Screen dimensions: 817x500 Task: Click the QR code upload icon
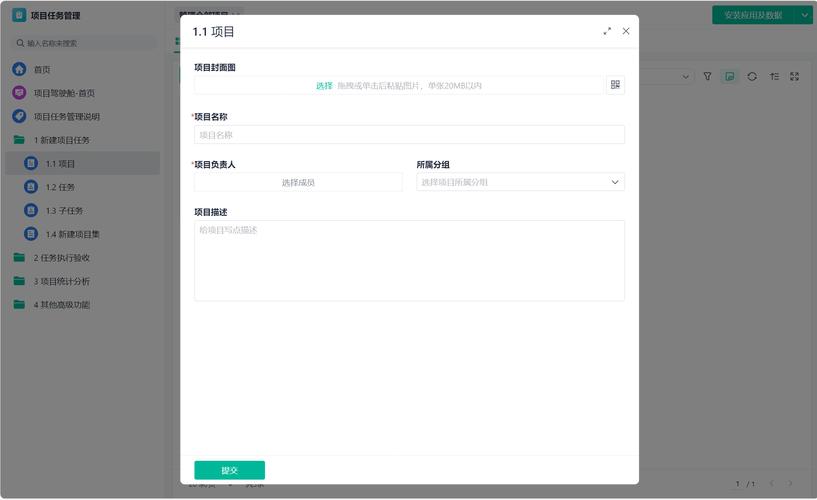click(615, 85)
